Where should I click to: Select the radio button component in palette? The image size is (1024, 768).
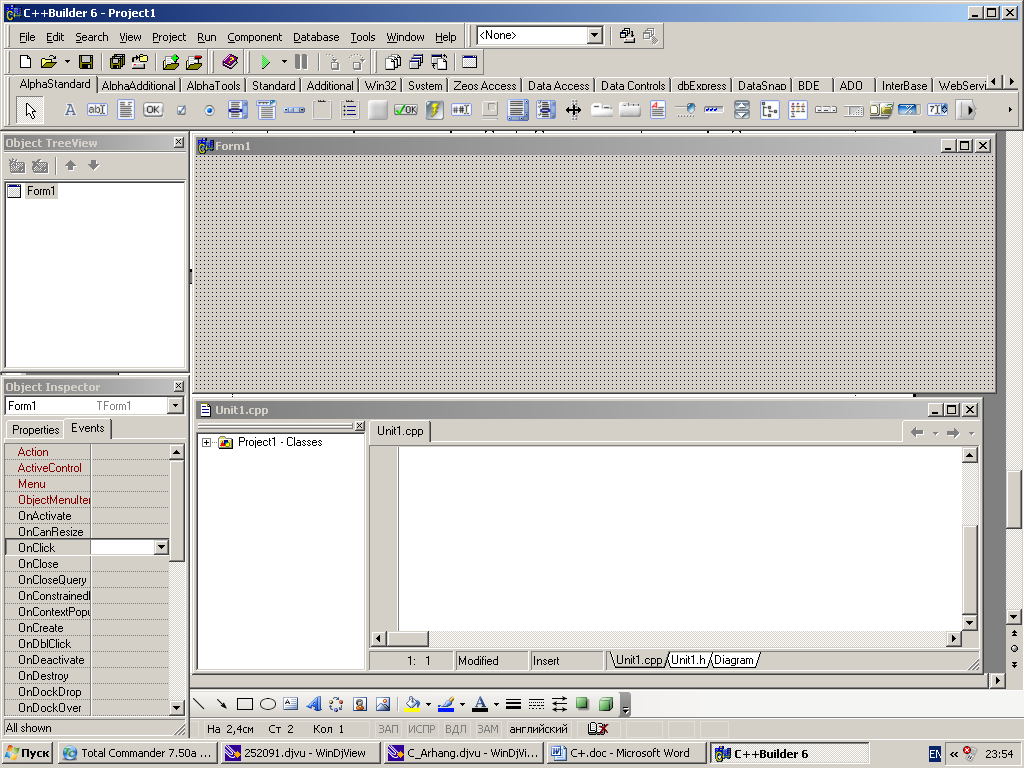(x=209, y=110)
